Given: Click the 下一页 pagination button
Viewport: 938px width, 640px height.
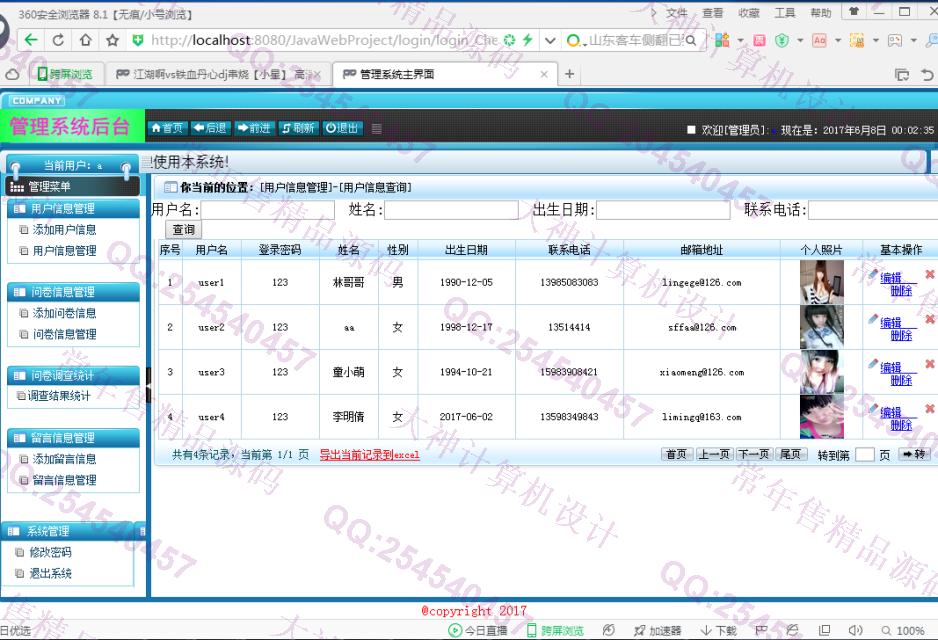Looking at the screenshot, I should [x=754, y=454].
